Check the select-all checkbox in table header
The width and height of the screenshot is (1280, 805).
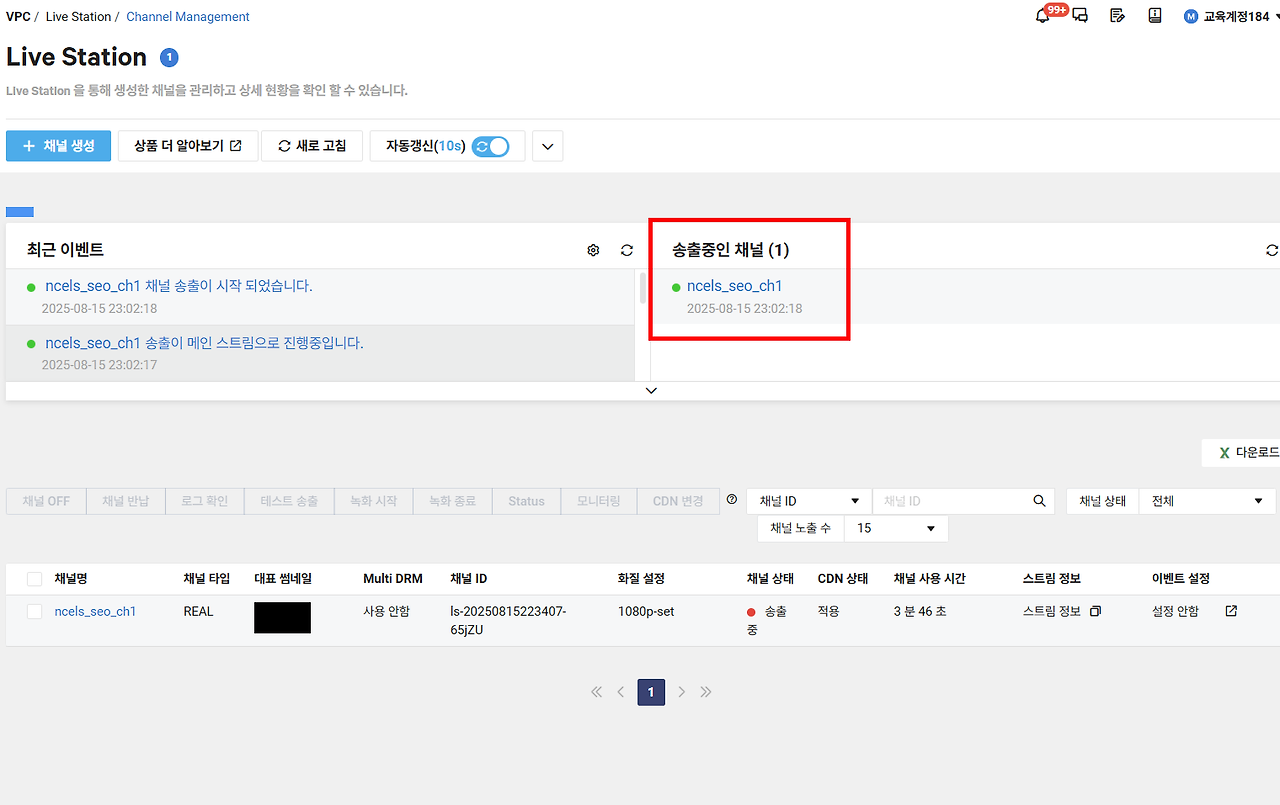[x=33, y=578]
